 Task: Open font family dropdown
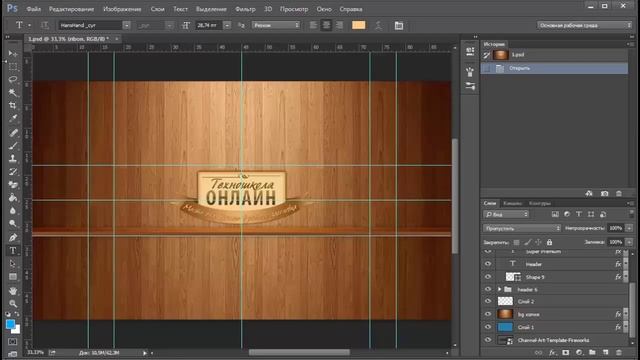click(x=127, y=25)
